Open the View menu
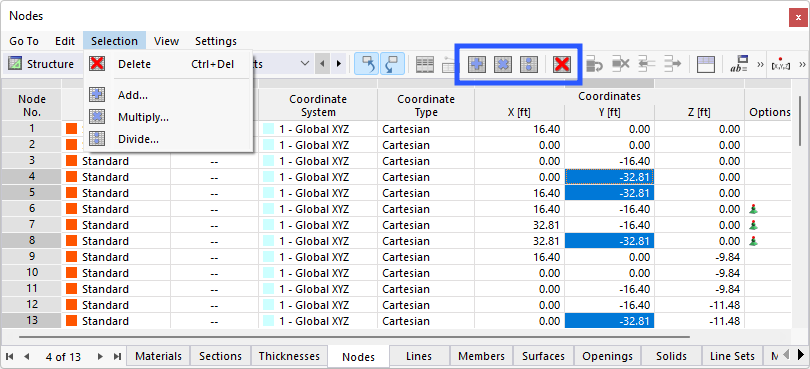 point(166,41)
